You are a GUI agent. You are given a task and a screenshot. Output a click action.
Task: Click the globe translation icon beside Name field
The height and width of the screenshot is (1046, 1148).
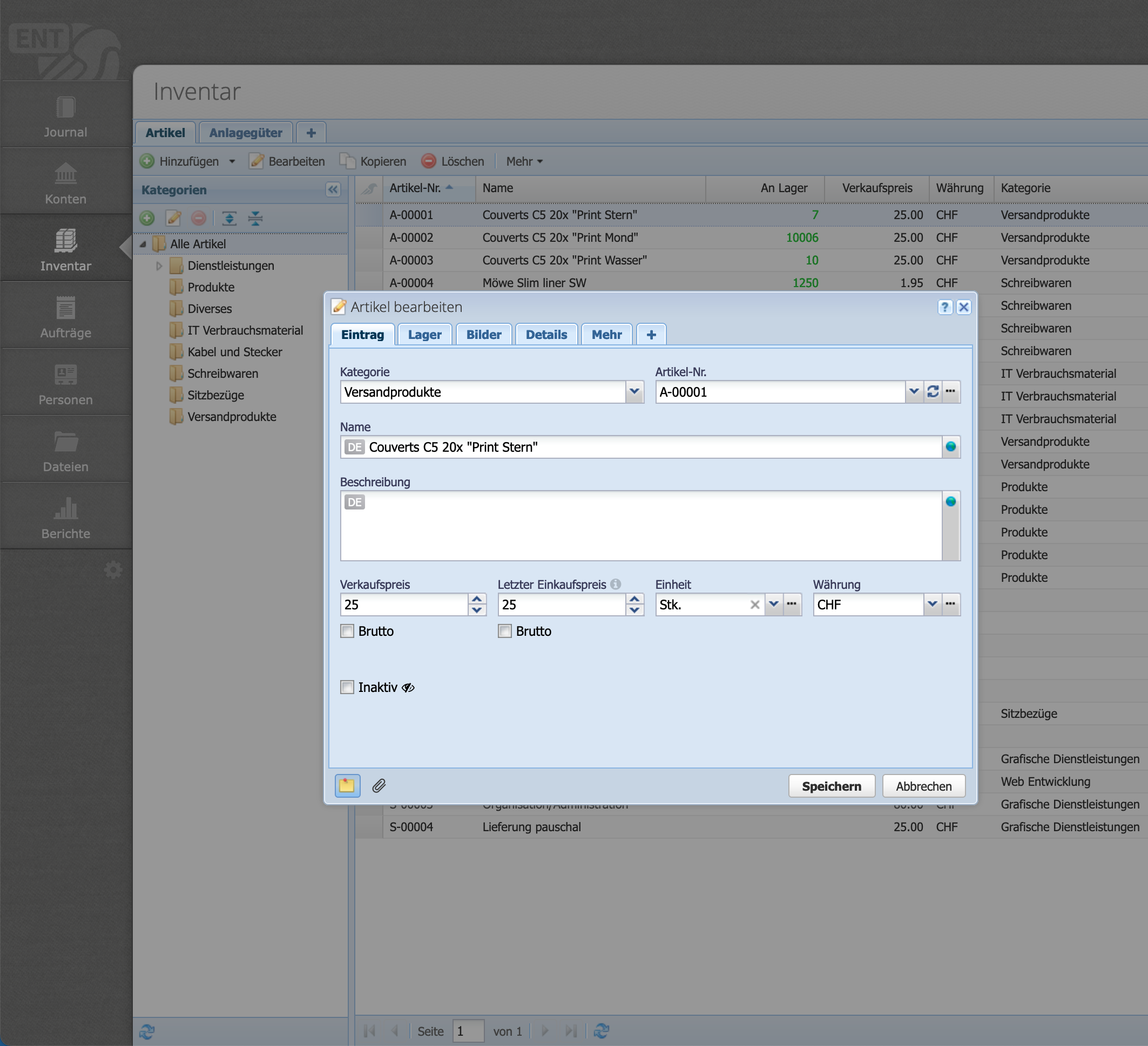coord(950,447)
